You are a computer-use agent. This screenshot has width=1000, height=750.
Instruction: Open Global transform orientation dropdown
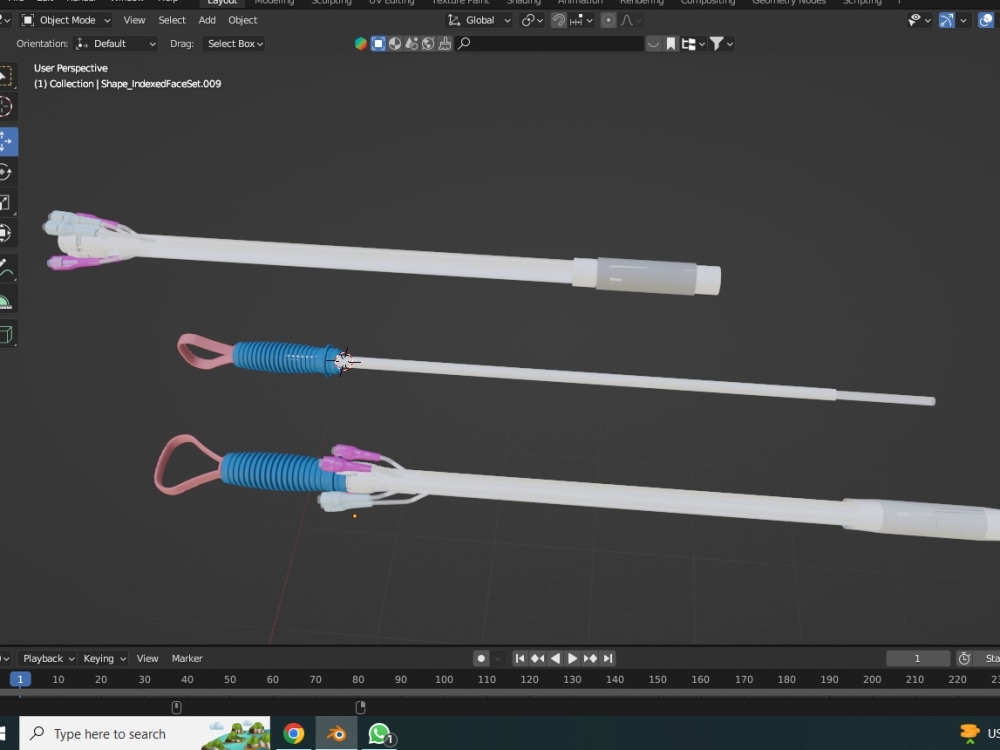coord(478,20)
